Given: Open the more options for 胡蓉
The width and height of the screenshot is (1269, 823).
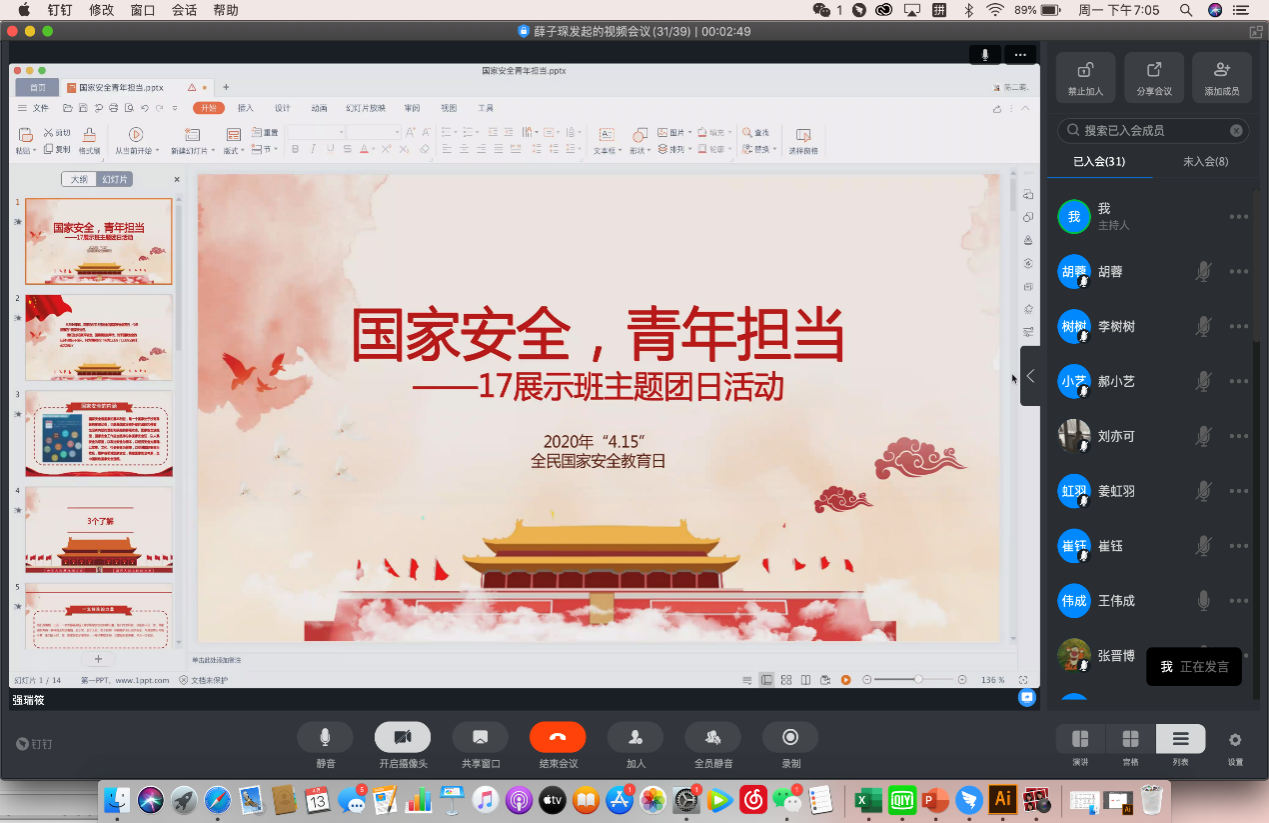Looking at the screenshot, I should click(x=1239, y=271).
